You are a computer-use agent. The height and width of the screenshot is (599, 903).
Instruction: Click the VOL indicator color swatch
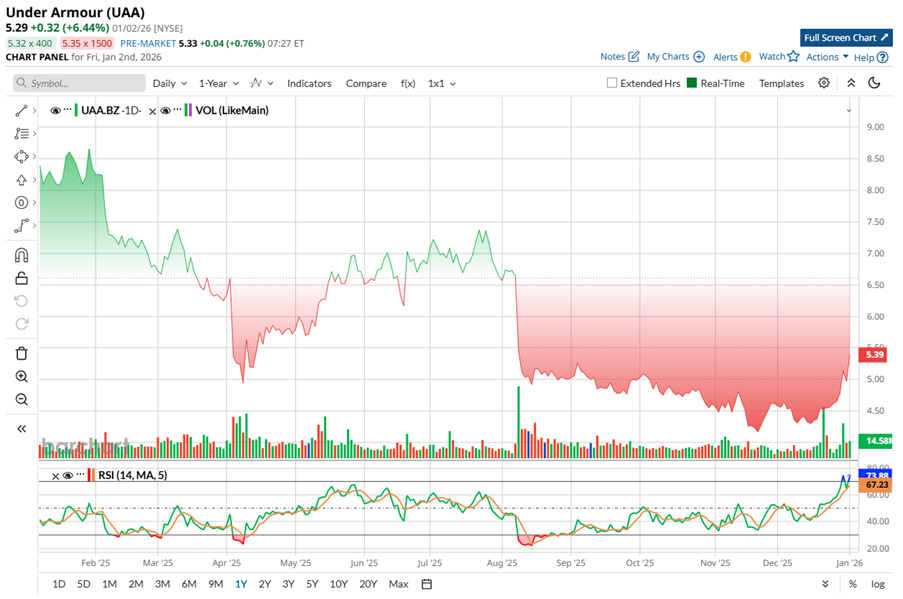188,110
